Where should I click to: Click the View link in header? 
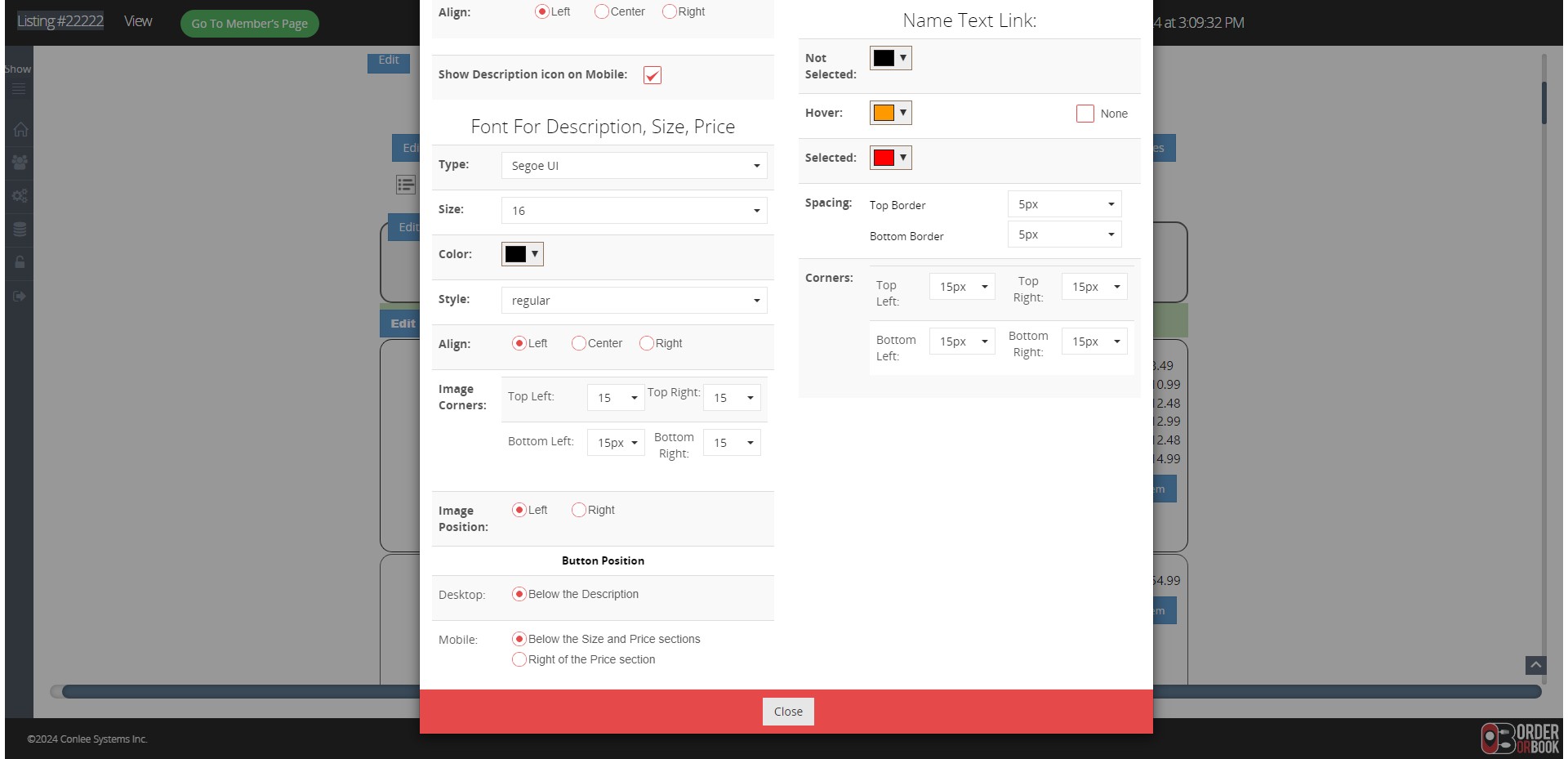tap(138, 21)
